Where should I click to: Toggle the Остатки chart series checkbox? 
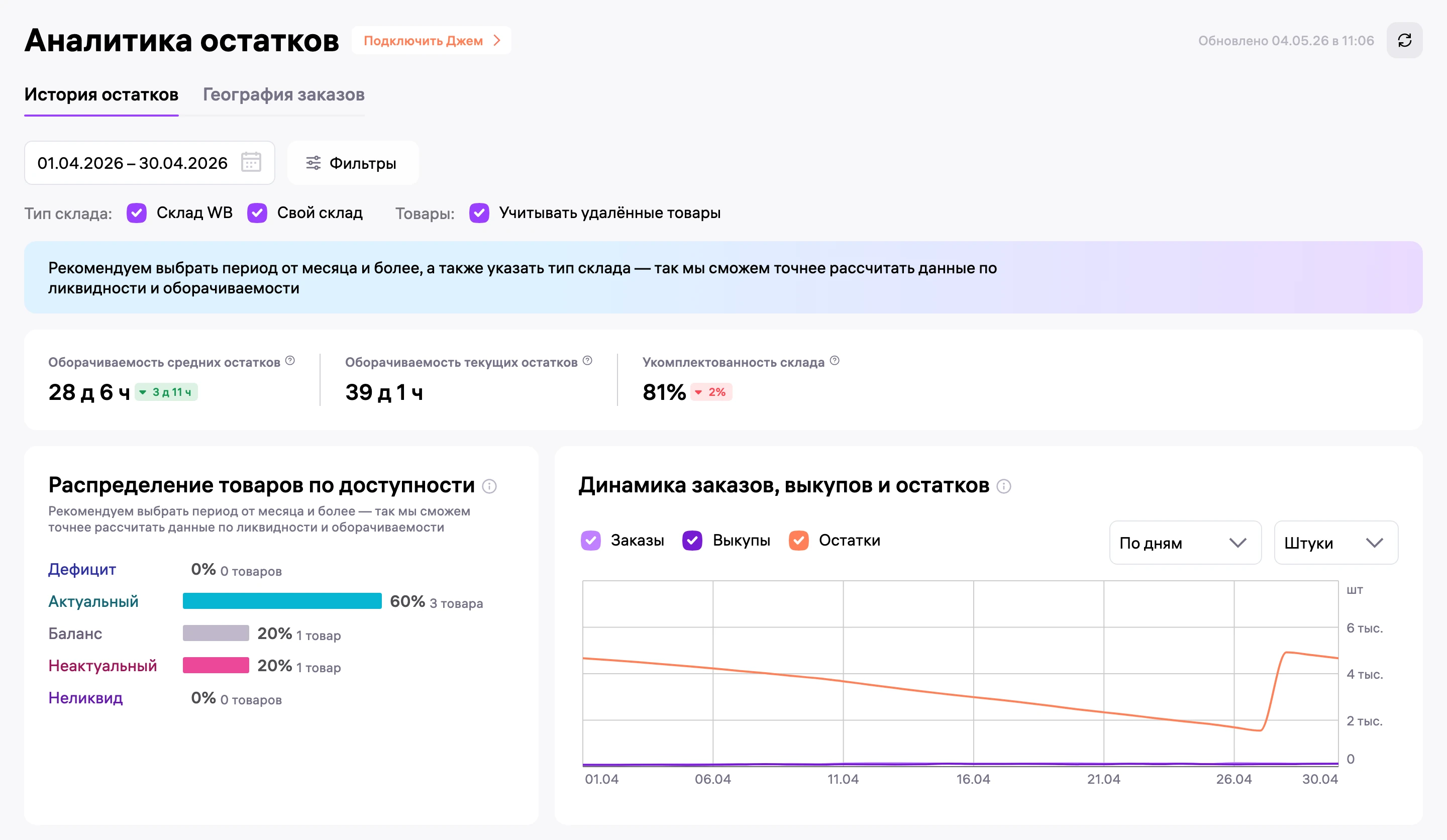tap(799, 540)
